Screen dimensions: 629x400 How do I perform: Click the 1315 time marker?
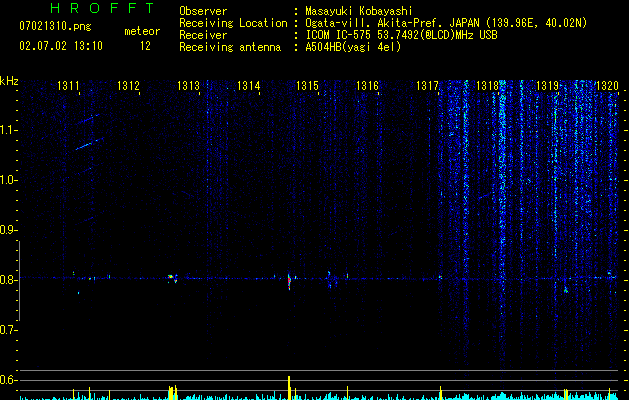[x=307, y=86]
